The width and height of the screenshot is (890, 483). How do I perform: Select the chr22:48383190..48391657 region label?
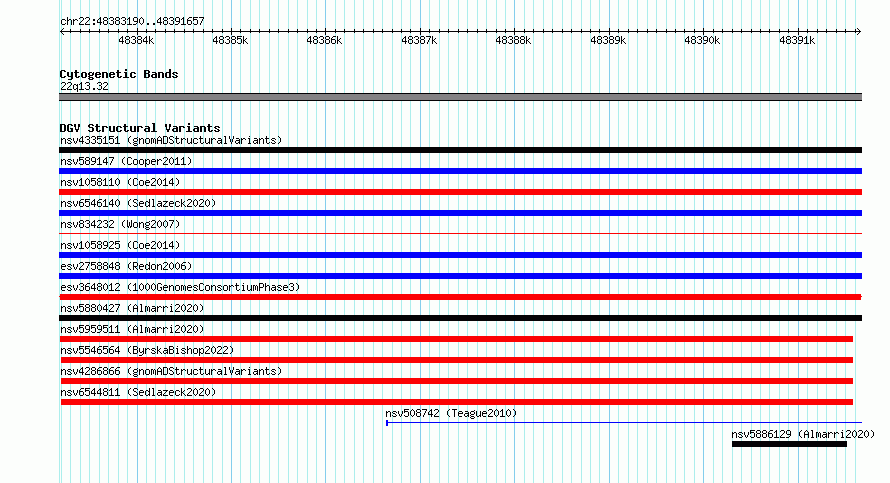132,21
